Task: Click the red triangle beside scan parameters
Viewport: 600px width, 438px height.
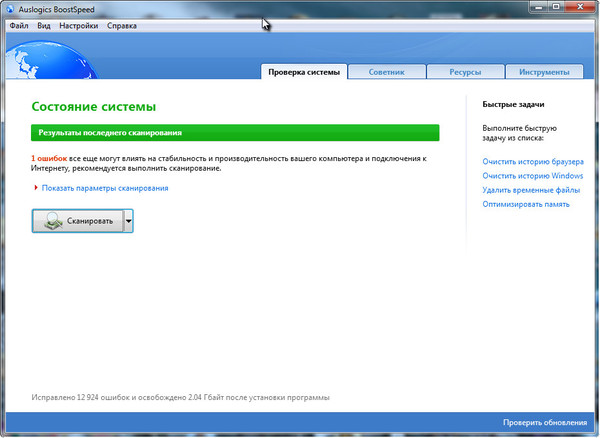Action: coord(36,188)
